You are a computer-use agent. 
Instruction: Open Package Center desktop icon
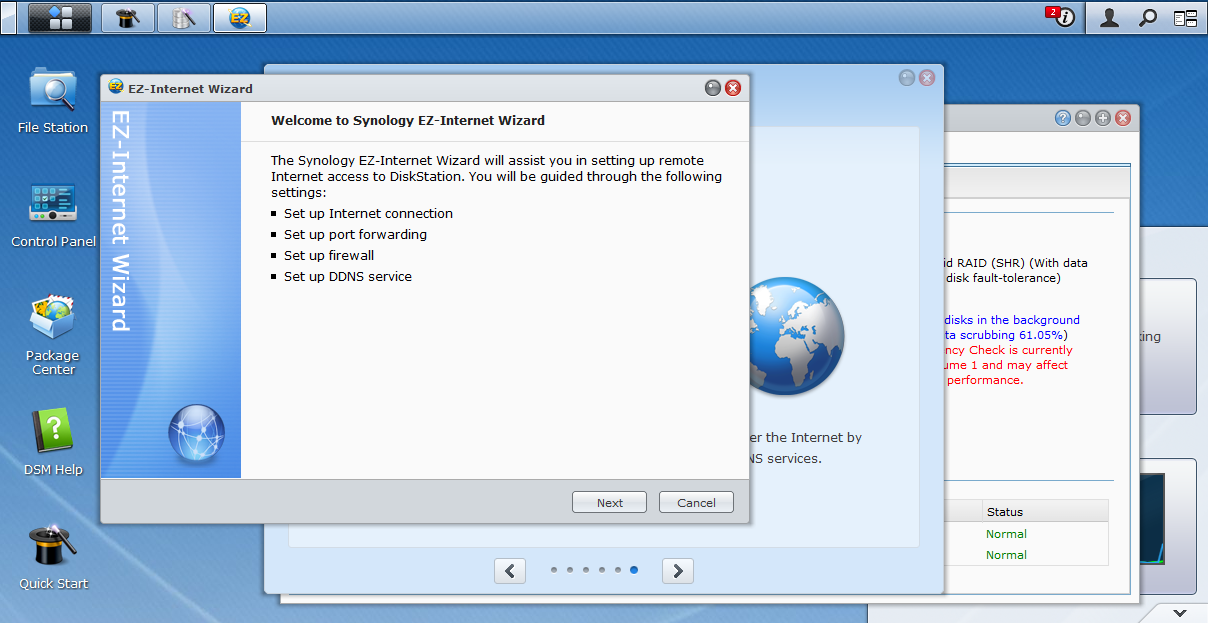(53, 335)
